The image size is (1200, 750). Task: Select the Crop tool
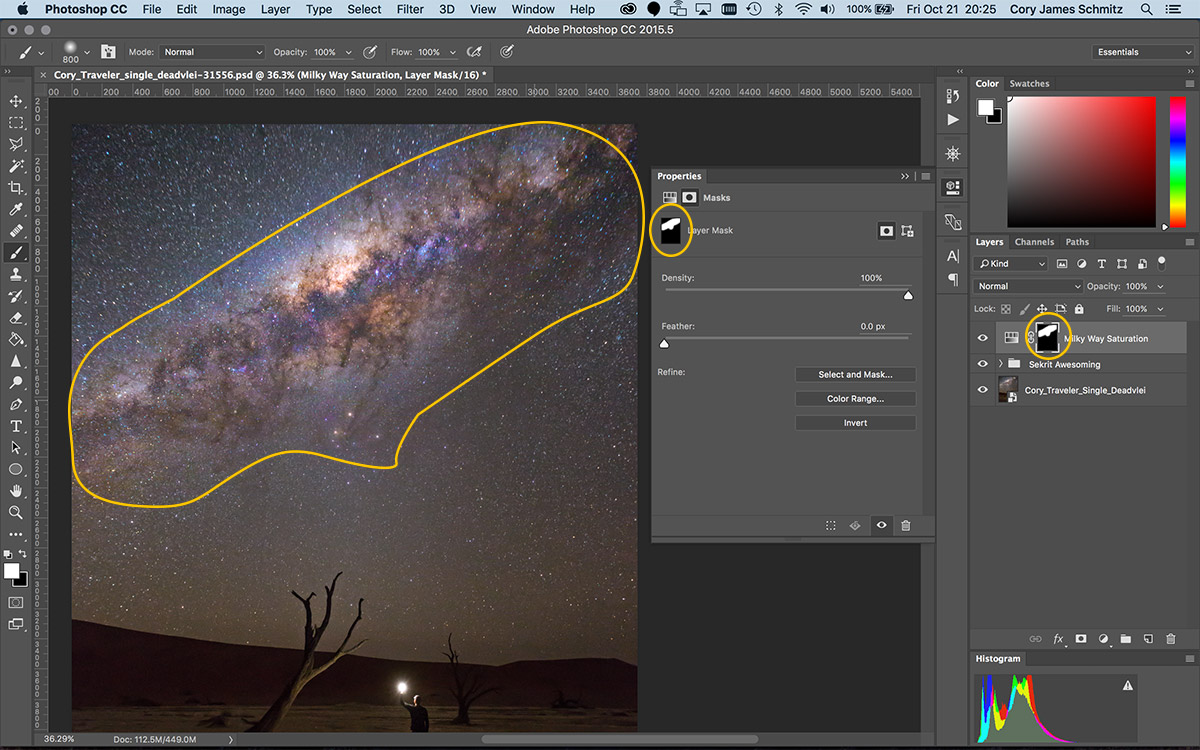pos(16,188)
